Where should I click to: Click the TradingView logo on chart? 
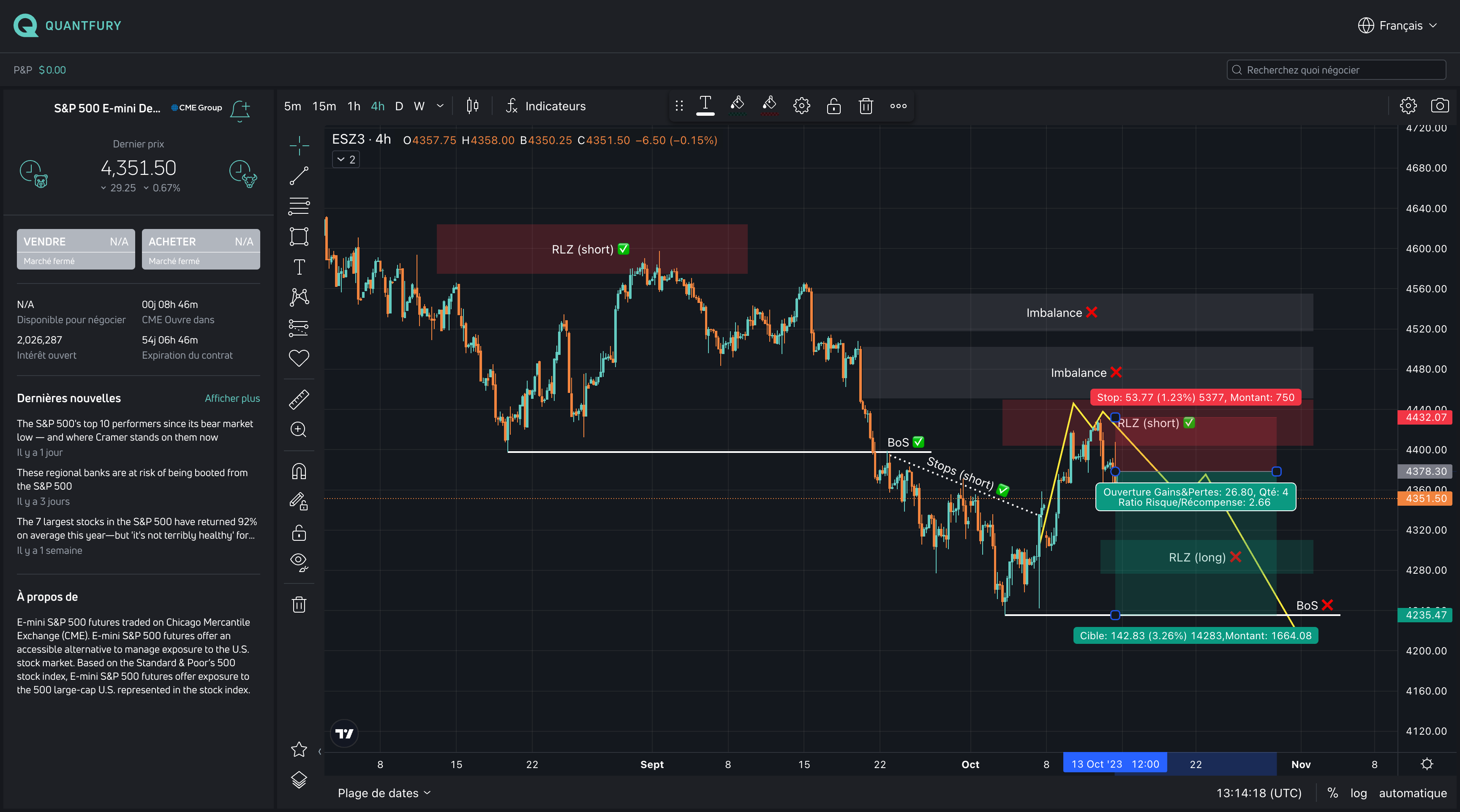point(344,734)
